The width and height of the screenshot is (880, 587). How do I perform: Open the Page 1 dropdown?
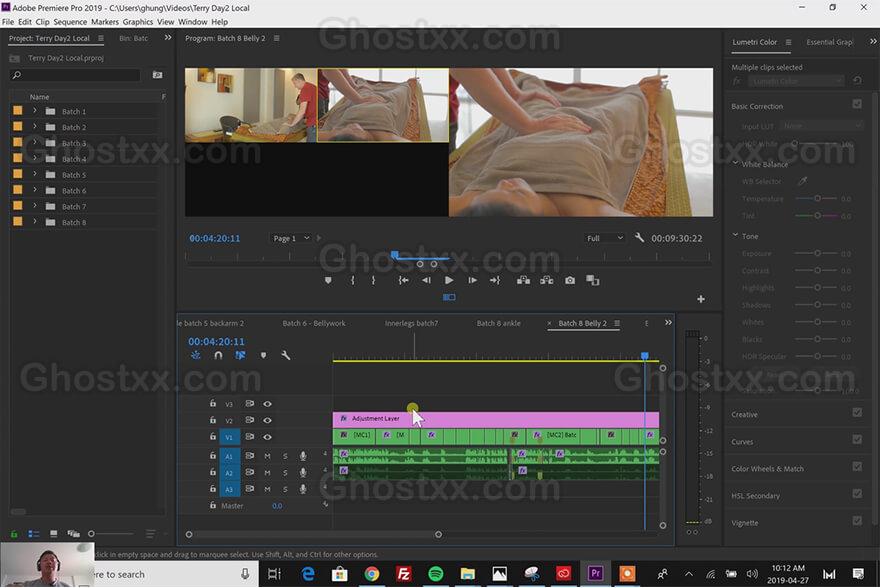coord(290,238)
